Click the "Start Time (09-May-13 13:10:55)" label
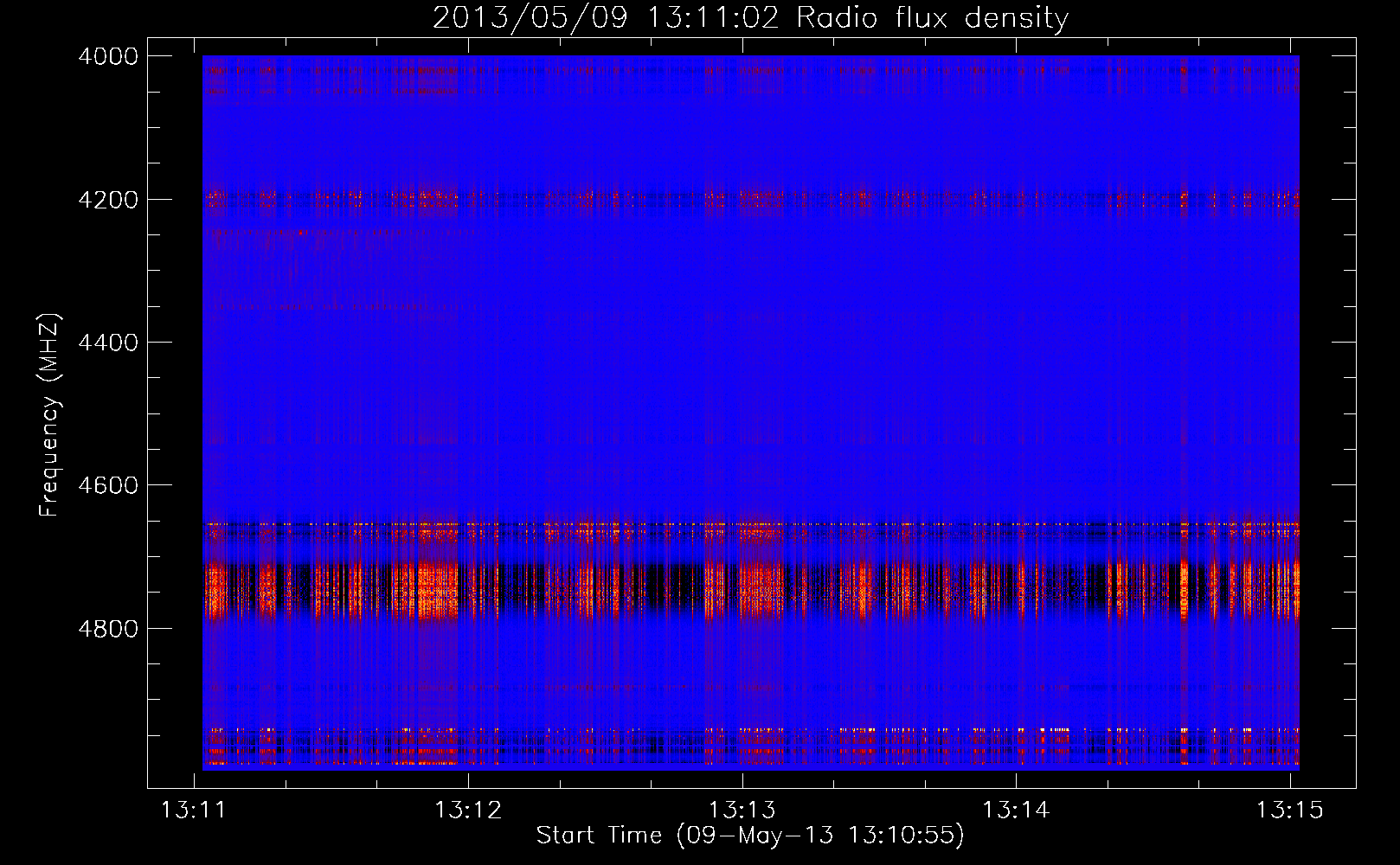The width and height of the screenshot is (1400, 865). pos(750,836)
